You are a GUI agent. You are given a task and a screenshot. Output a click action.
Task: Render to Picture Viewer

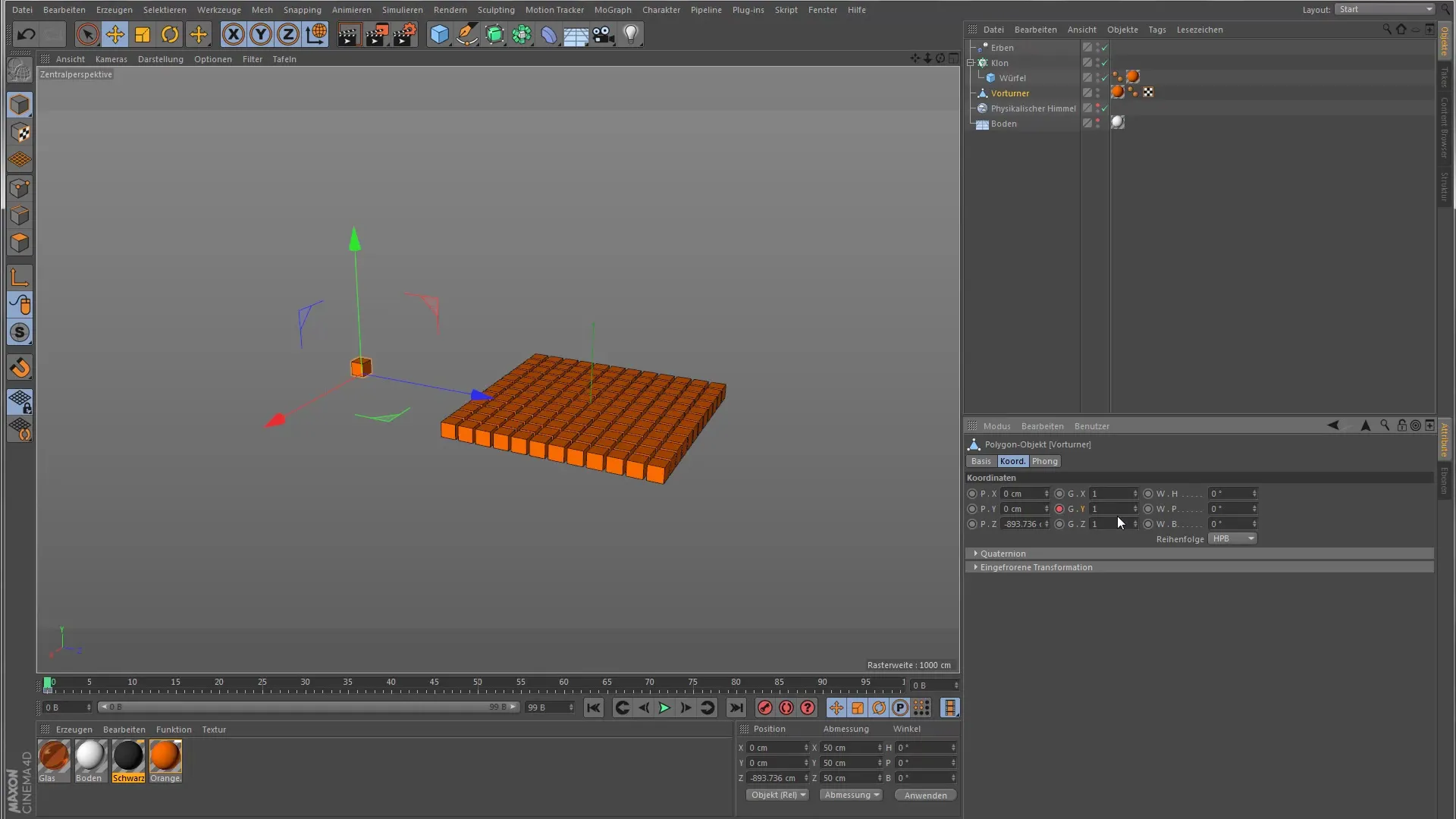pos(377,34)
